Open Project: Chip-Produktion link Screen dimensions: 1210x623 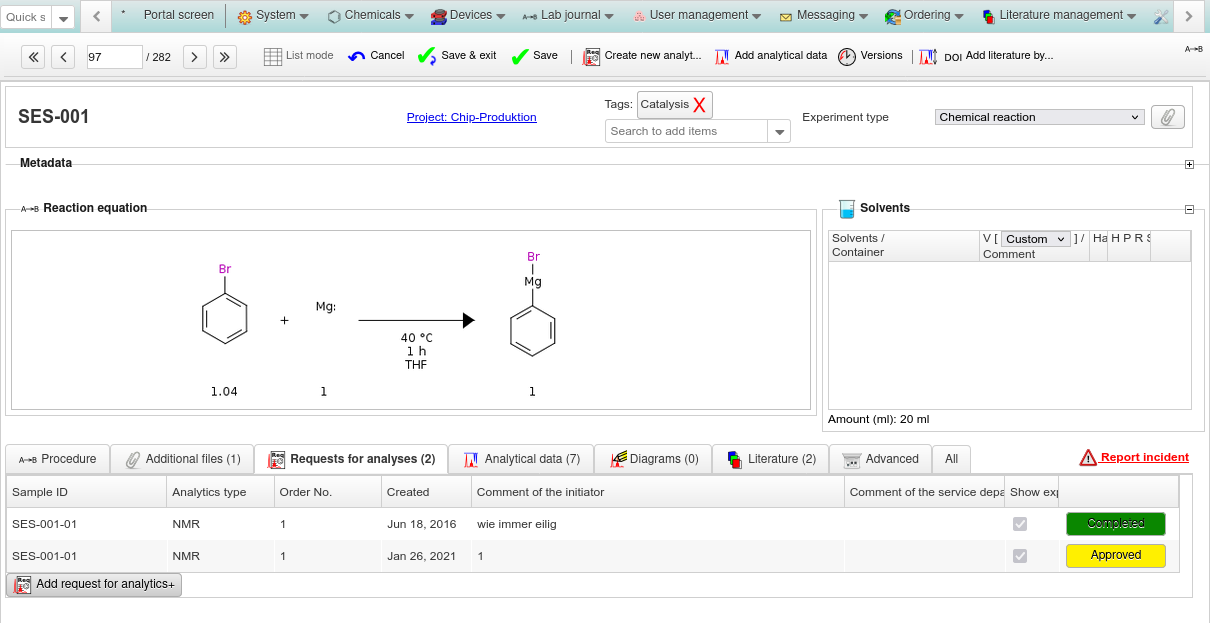click(471, 117)
